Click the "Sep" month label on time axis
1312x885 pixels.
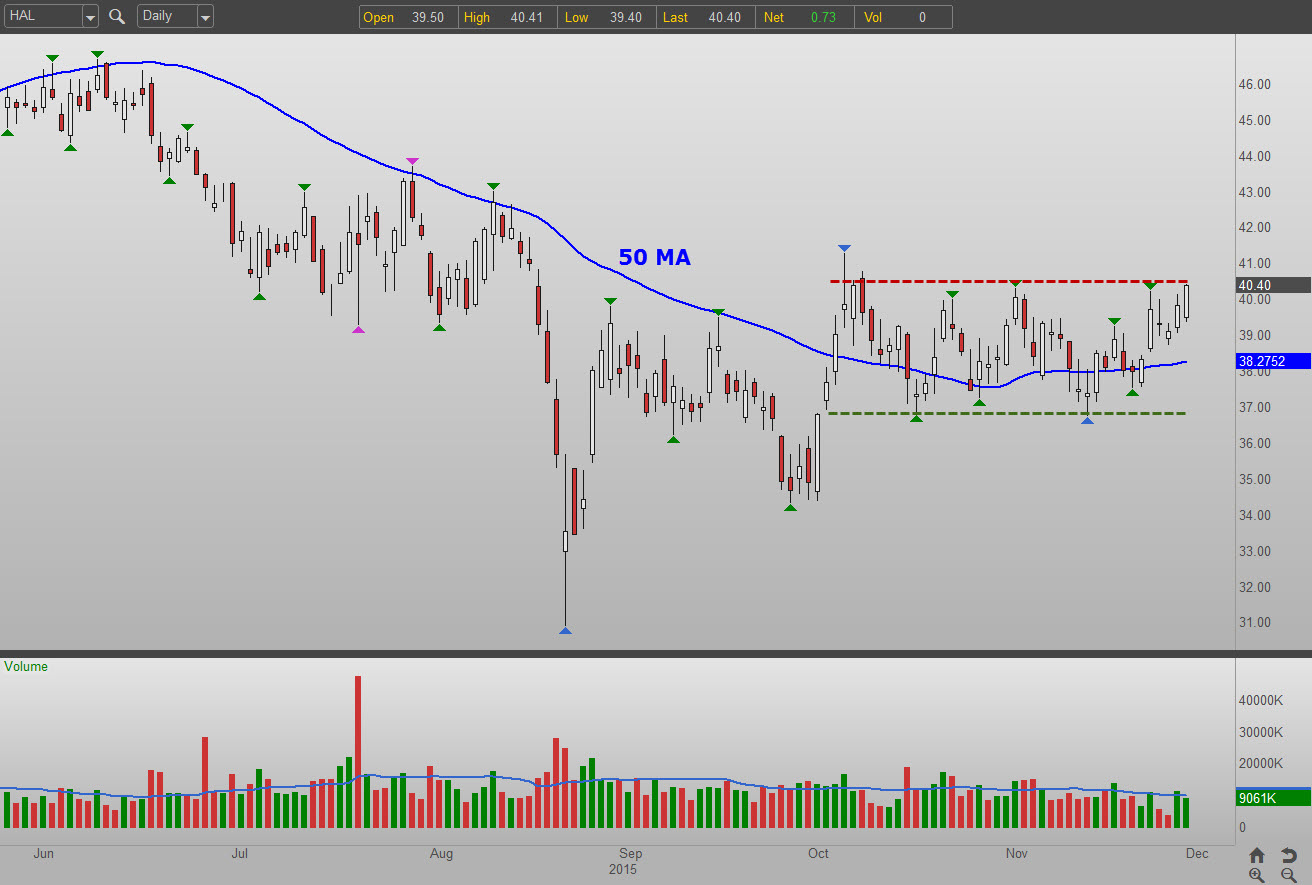click(630, 854)
